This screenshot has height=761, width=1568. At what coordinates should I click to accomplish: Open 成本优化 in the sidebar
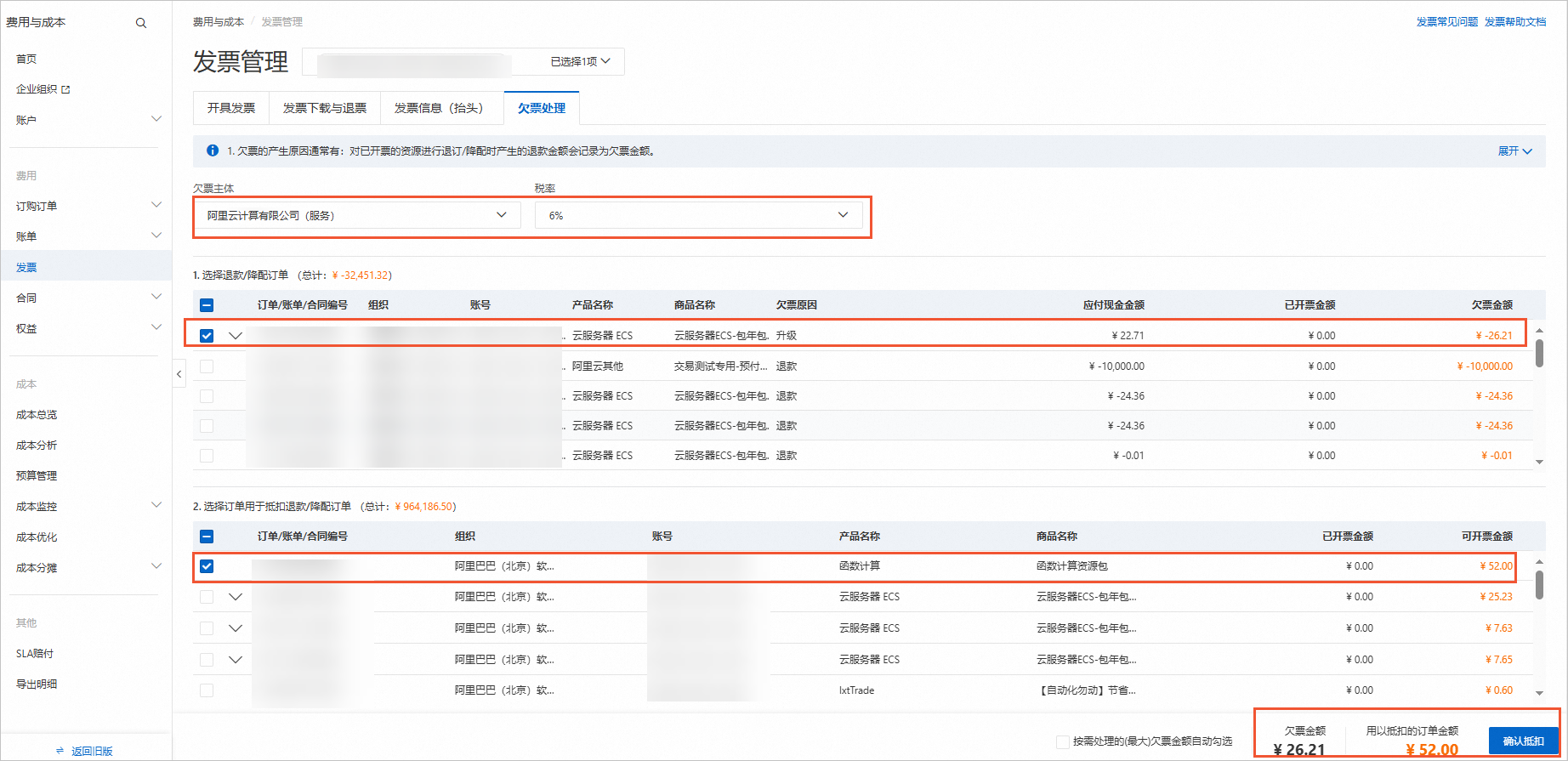(x=37, y=537)
